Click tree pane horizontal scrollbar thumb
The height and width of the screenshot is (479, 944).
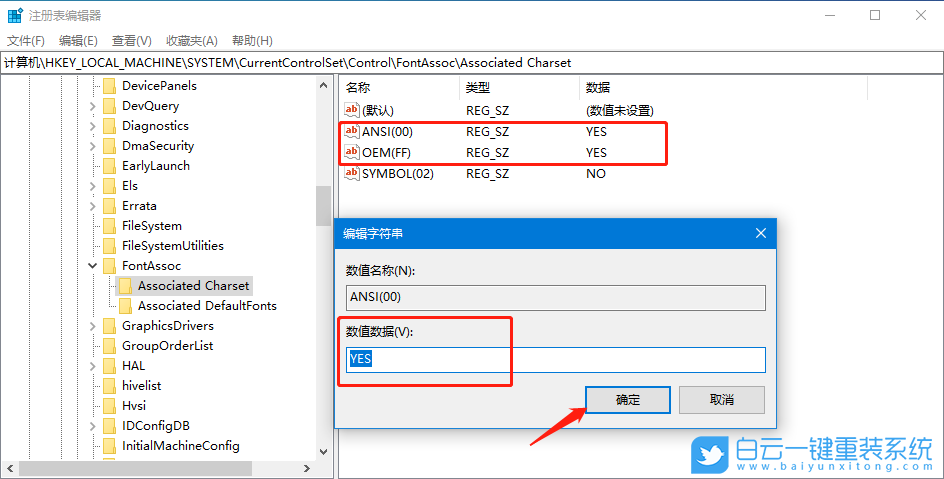point(135,468)
